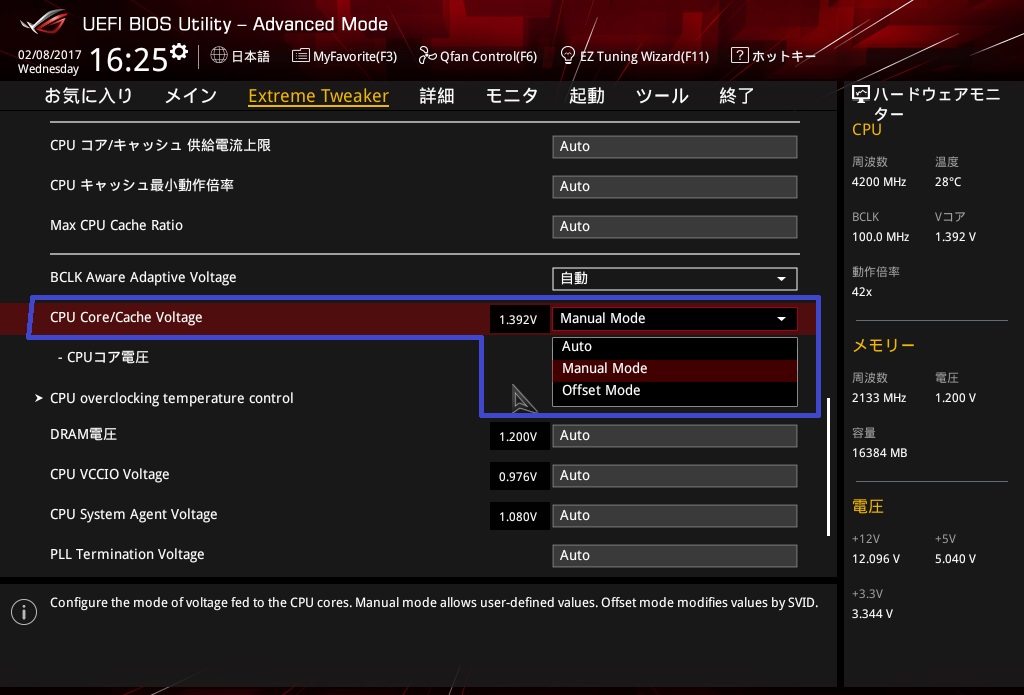Click the DRAM電圧 Auto field

point(675,436)
